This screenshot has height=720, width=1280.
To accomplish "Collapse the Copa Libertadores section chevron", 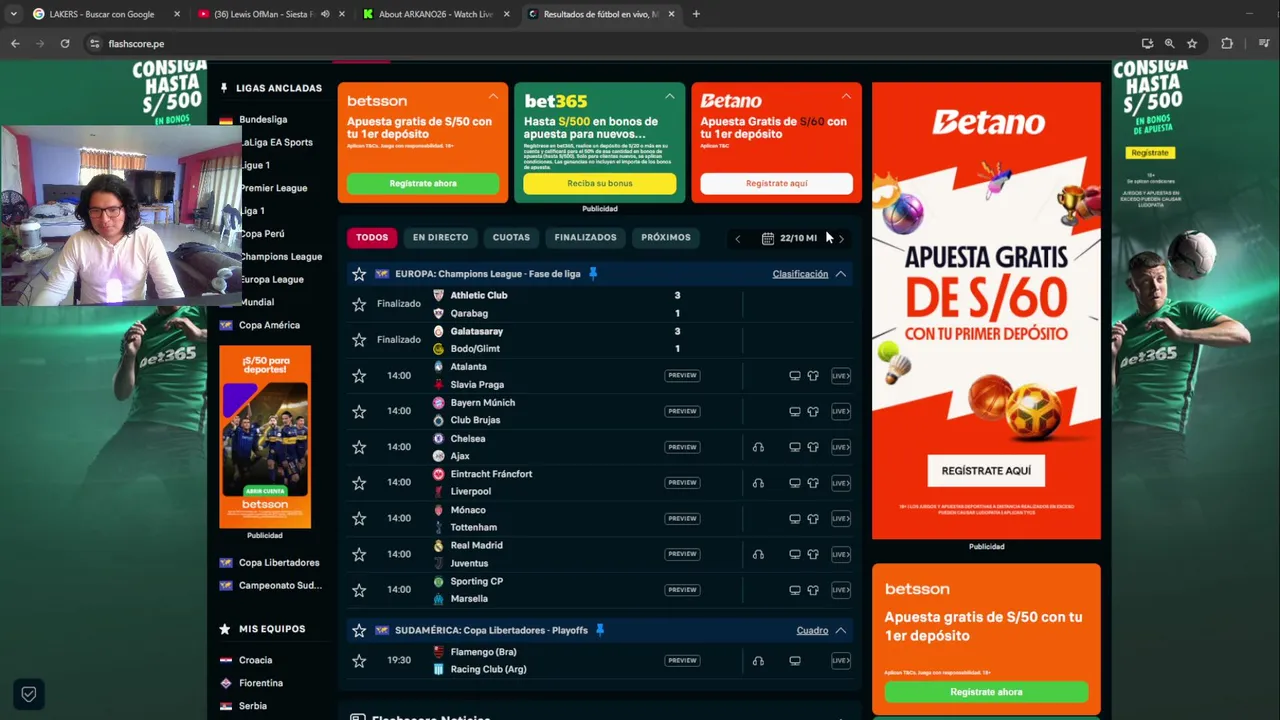I will pos(841,631).
